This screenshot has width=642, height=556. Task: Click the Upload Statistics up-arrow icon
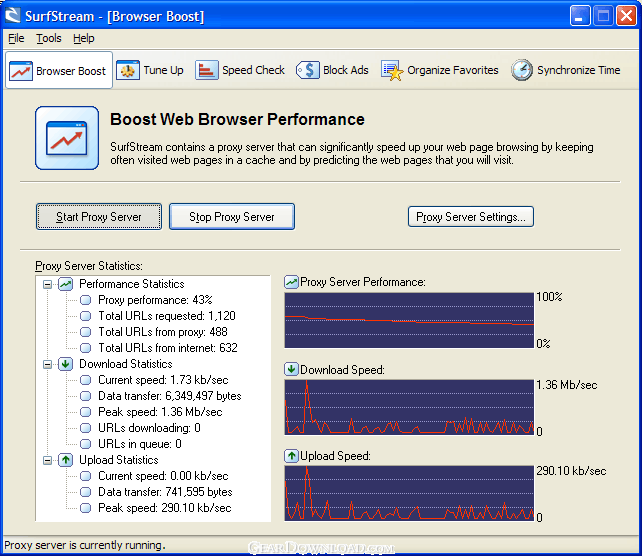(x=66, y=460)
